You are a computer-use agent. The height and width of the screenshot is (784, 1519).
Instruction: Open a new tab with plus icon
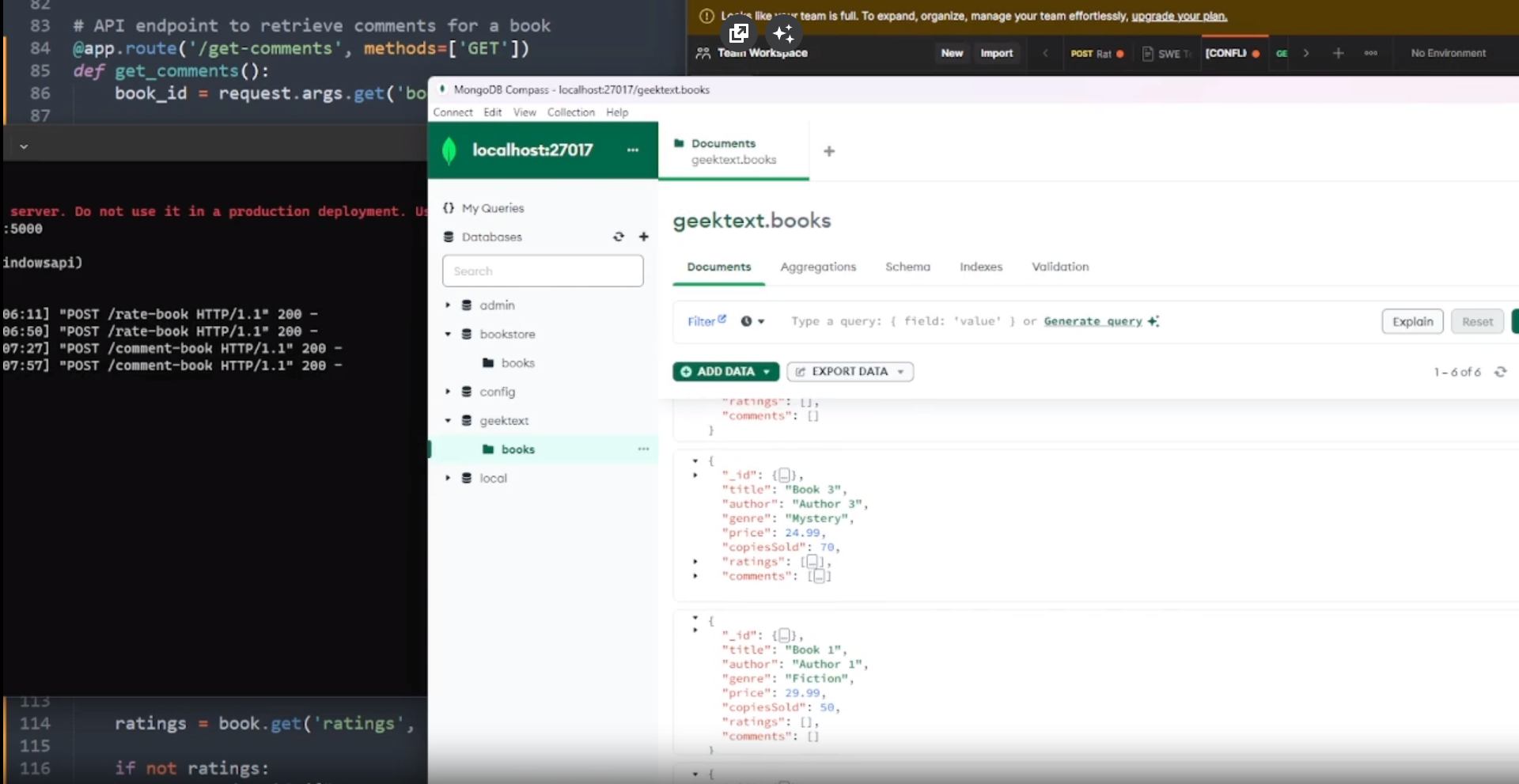click(x=828, y=151)
